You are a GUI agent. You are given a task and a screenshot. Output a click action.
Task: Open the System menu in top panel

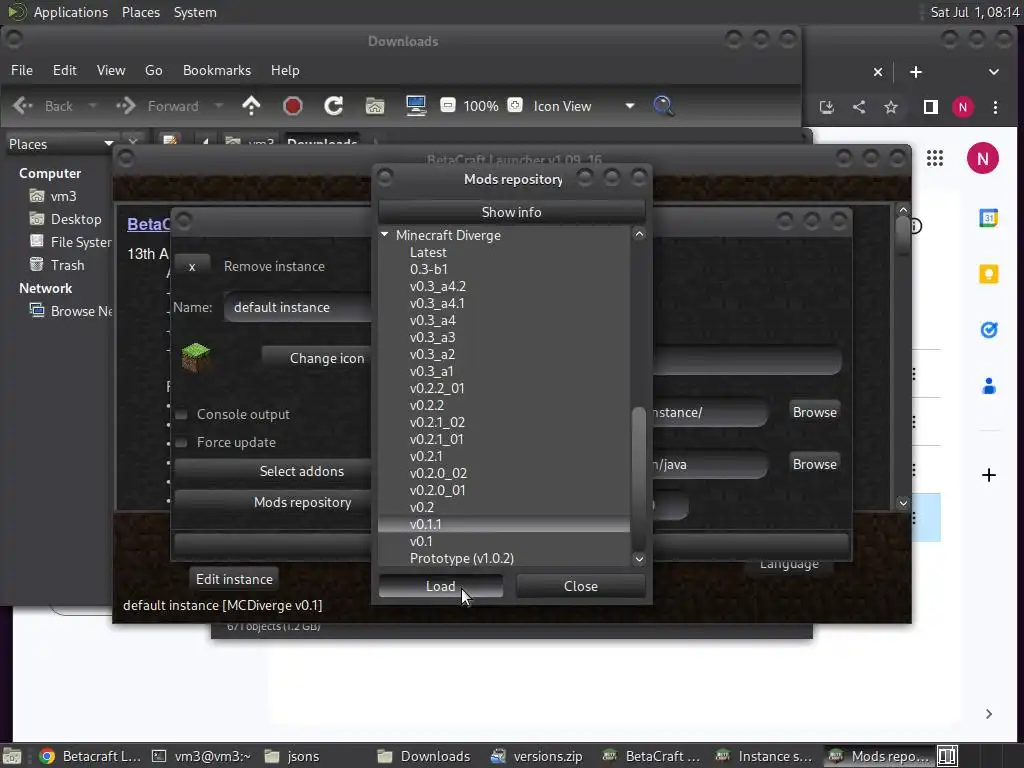click(195, 12)
